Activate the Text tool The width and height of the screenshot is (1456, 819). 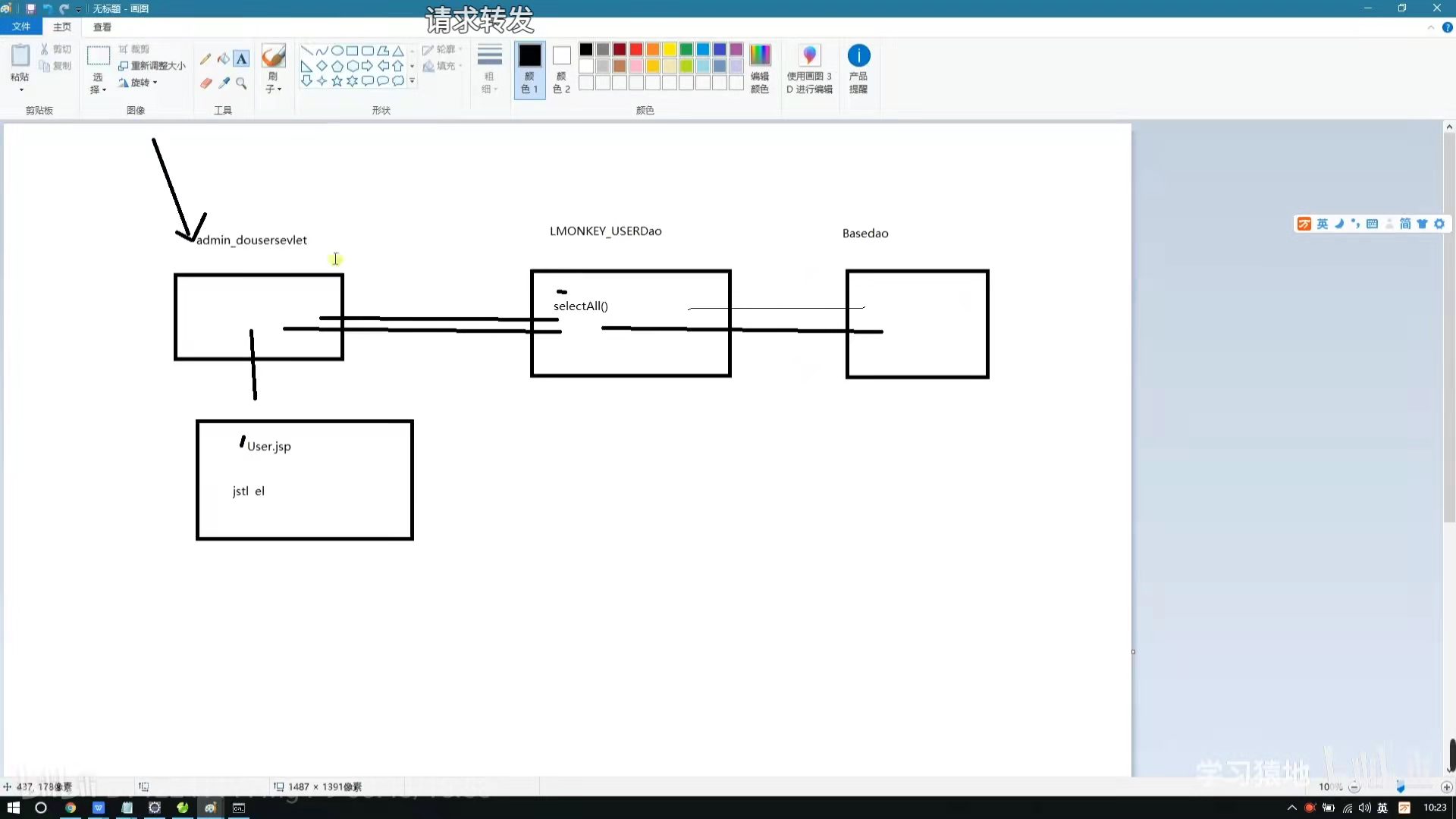coord(241,59)
